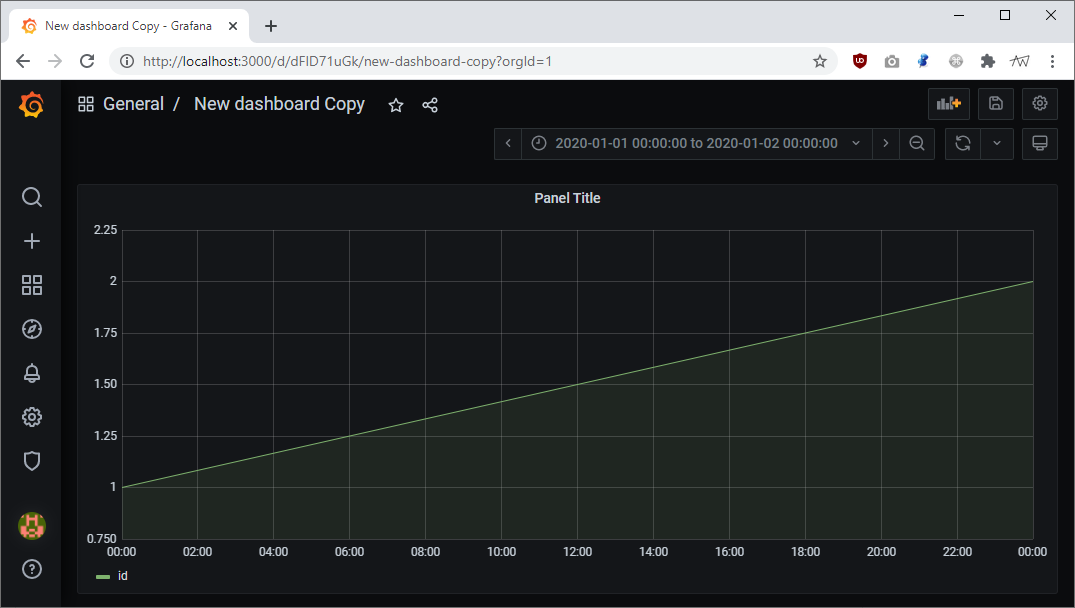Open the Grafana home logo
This screenshot has width=1075, height=608.
coord(32,105)
